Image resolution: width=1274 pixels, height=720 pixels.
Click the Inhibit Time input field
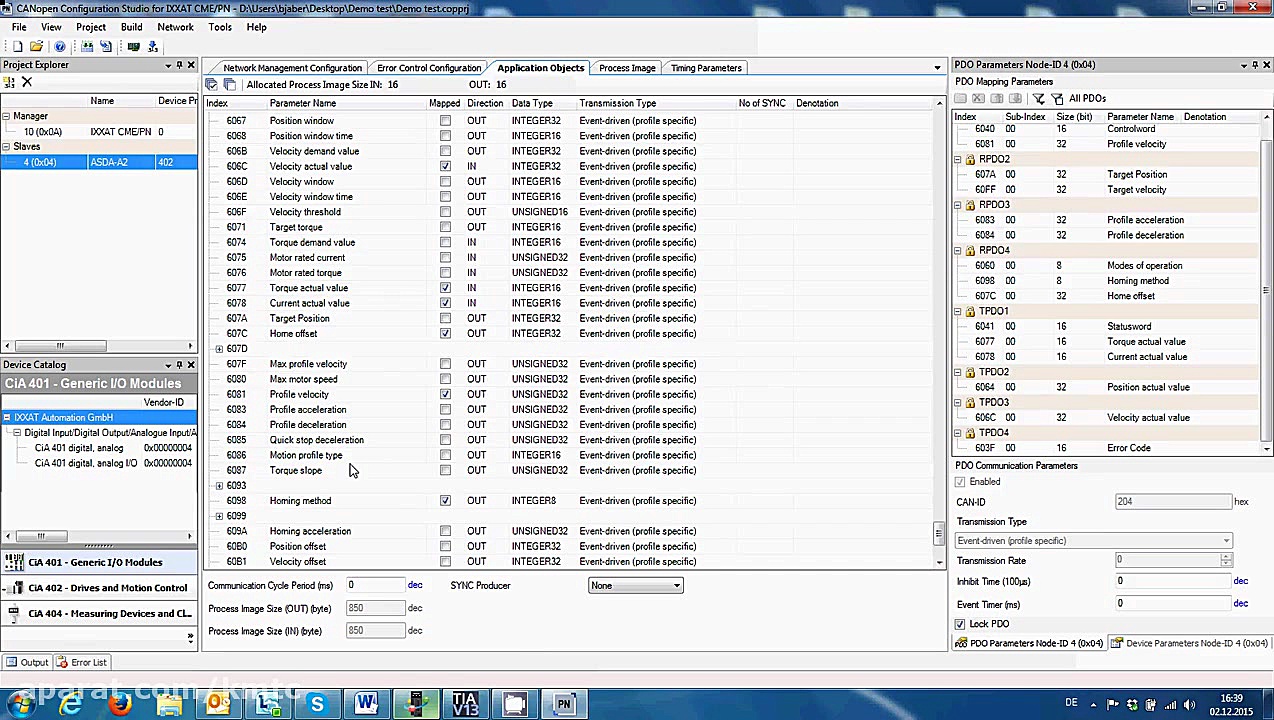pyautogui.click(x=1174, y=581)
